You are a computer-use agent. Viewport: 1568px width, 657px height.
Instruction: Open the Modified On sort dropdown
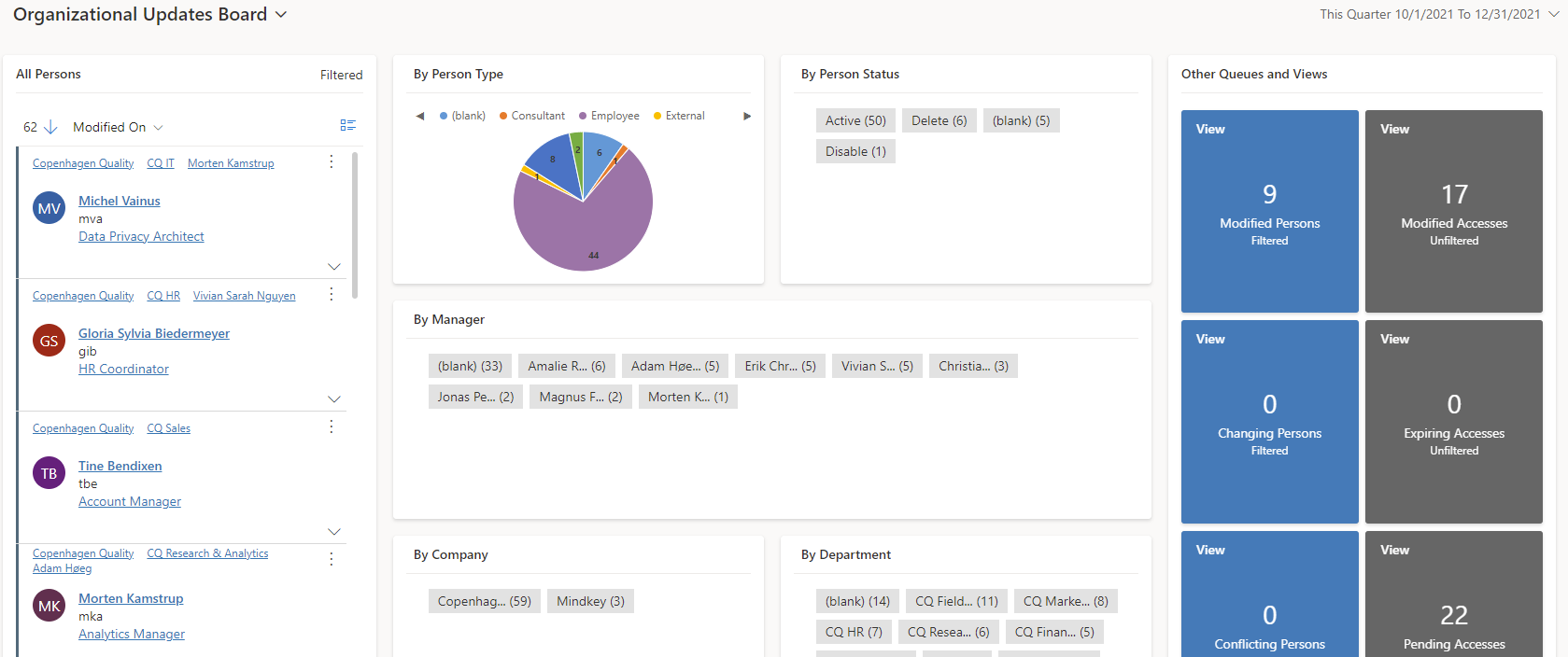click(118, 127)
